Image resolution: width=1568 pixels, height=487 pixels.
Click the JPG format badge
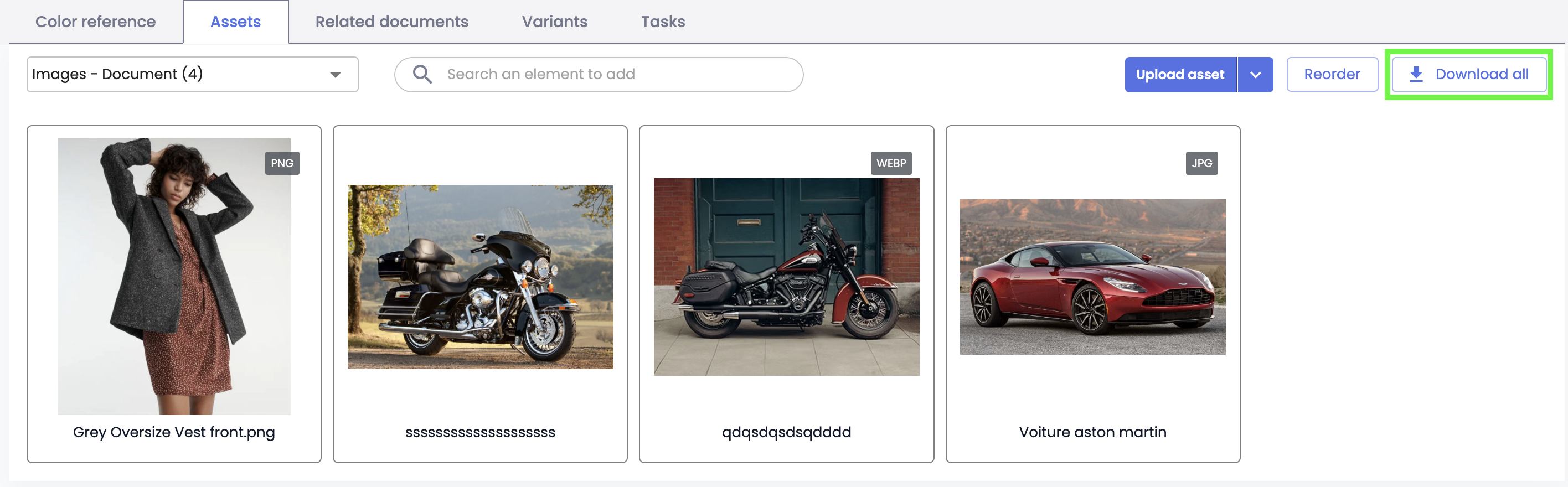[1201, 163]
